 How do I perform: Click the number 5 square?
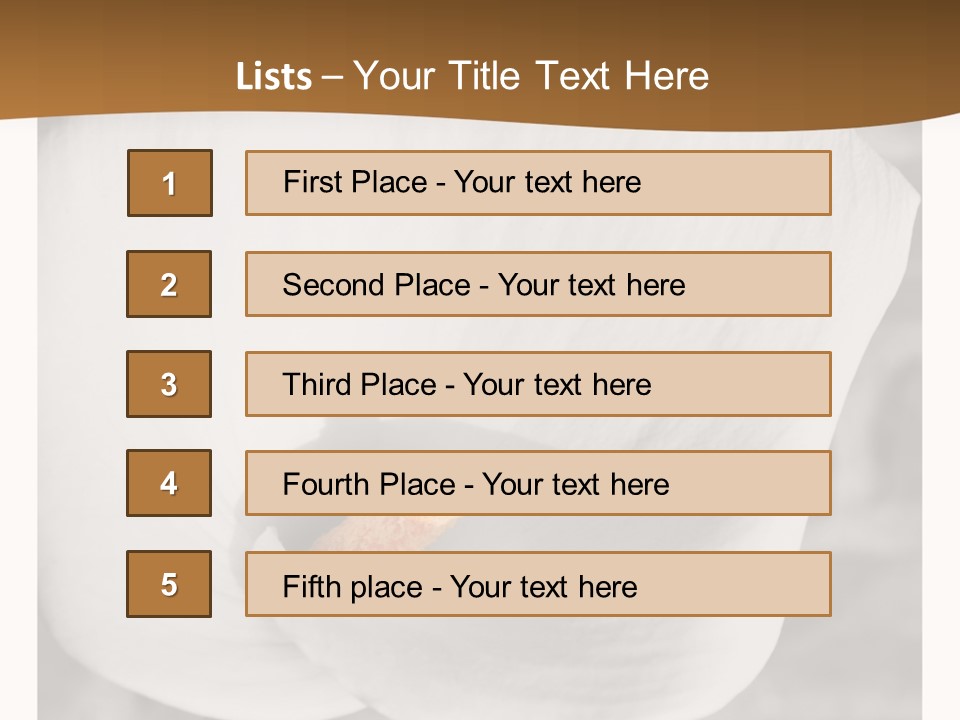coord(169,584)
